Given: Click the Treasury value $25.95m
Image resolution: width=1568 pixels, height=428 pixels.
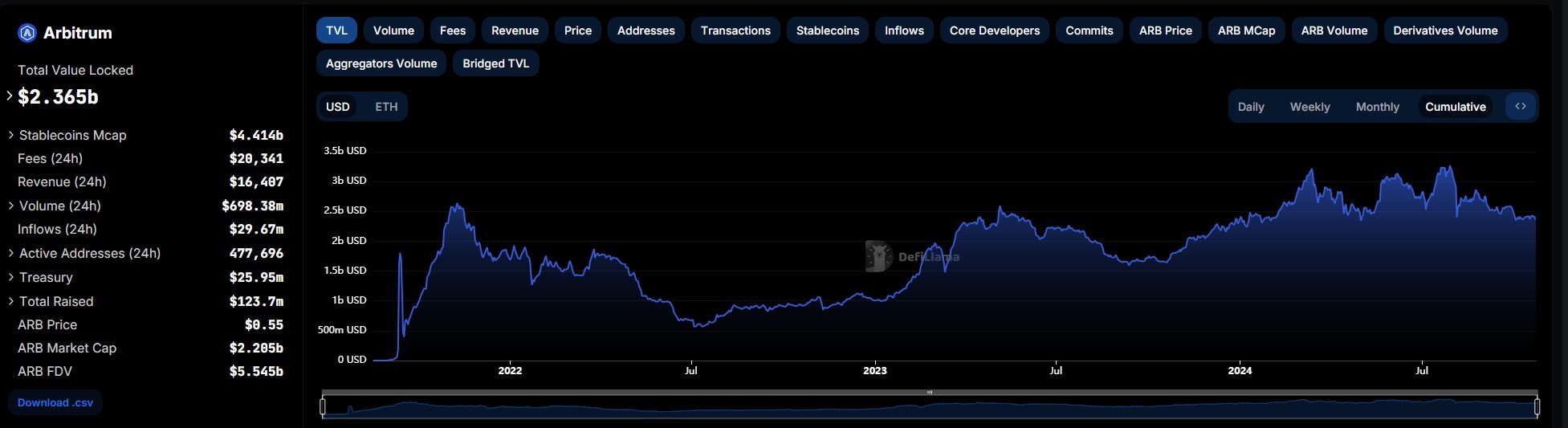Looking at the screenshot, I should [256, 277].
